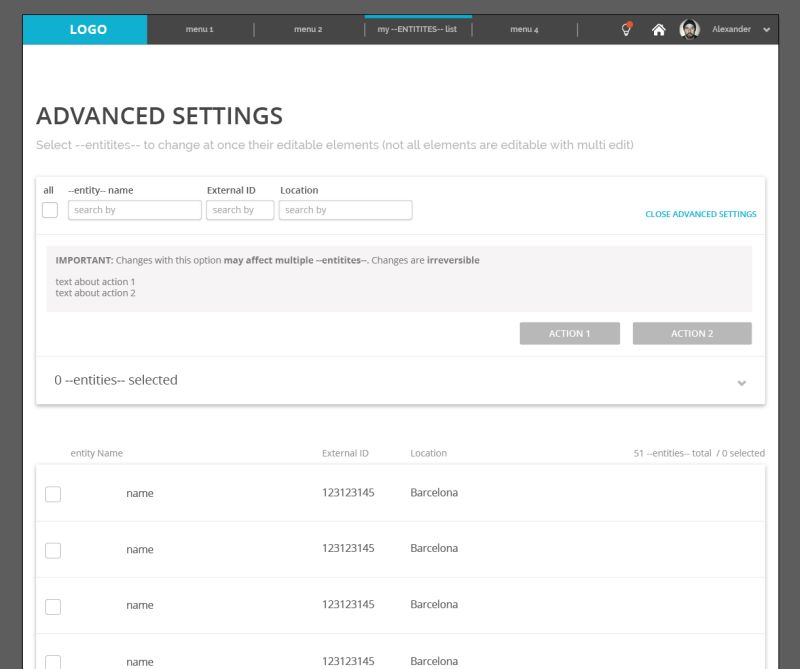Open menu 1 in the navigation bar
800x669 pixels.
tap(197, 29)
